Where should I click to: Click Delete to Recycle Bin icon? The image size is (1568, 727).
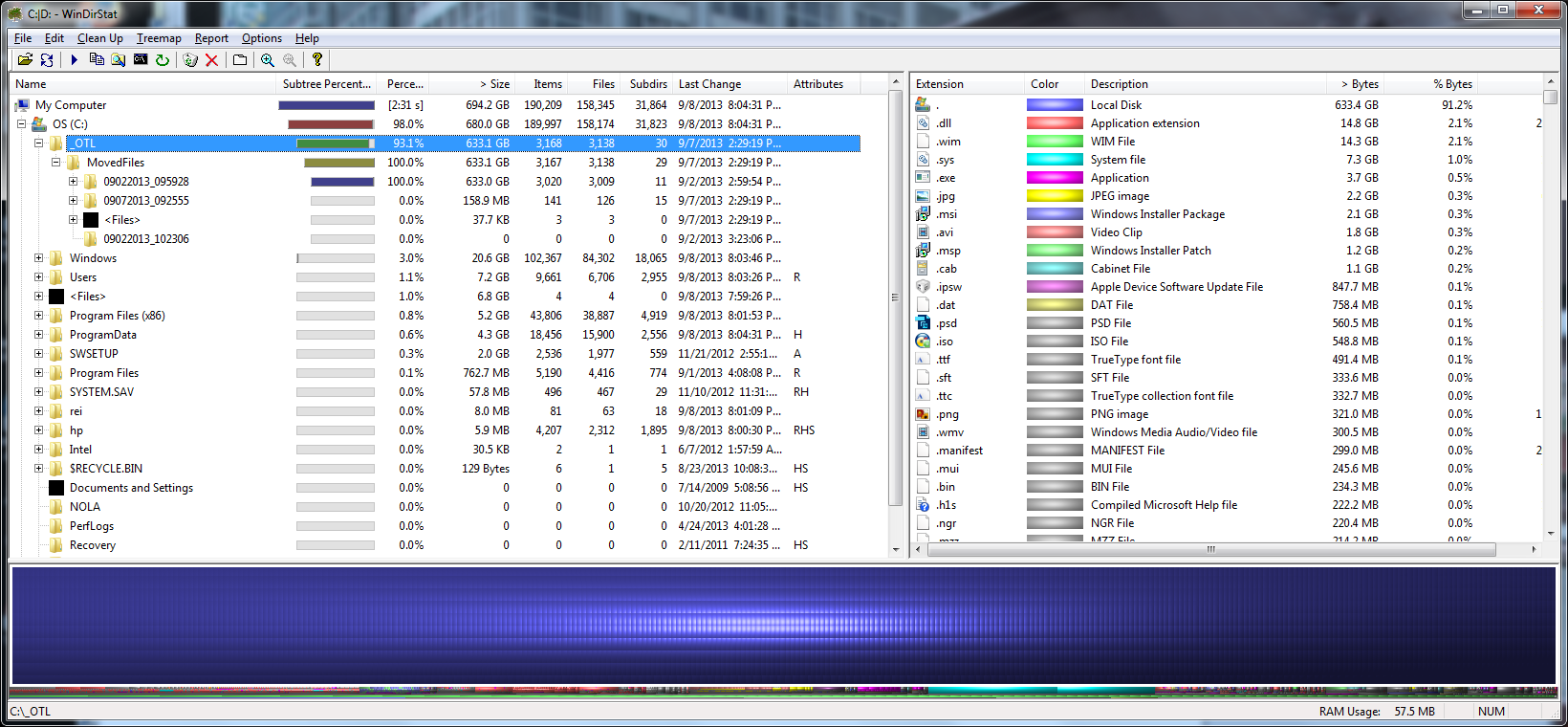[x=190, y=59]
